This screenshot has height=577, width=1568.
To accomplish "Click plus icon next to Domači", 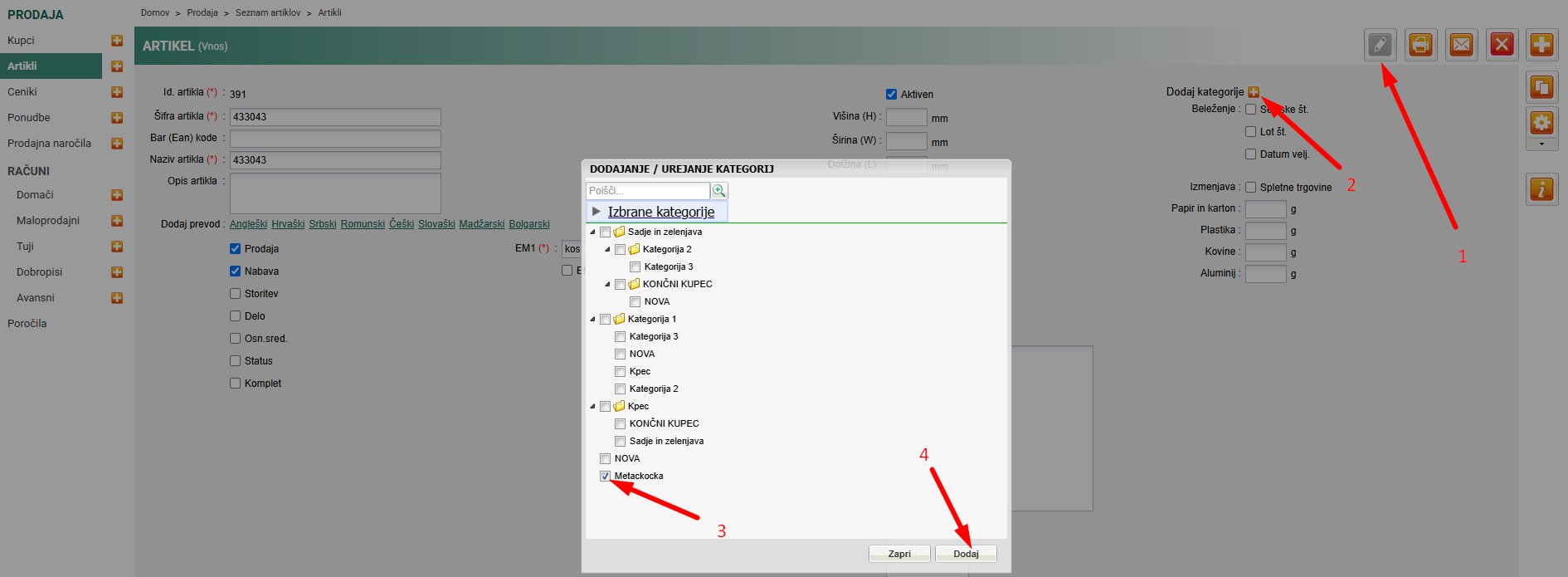I will [117, 195].
